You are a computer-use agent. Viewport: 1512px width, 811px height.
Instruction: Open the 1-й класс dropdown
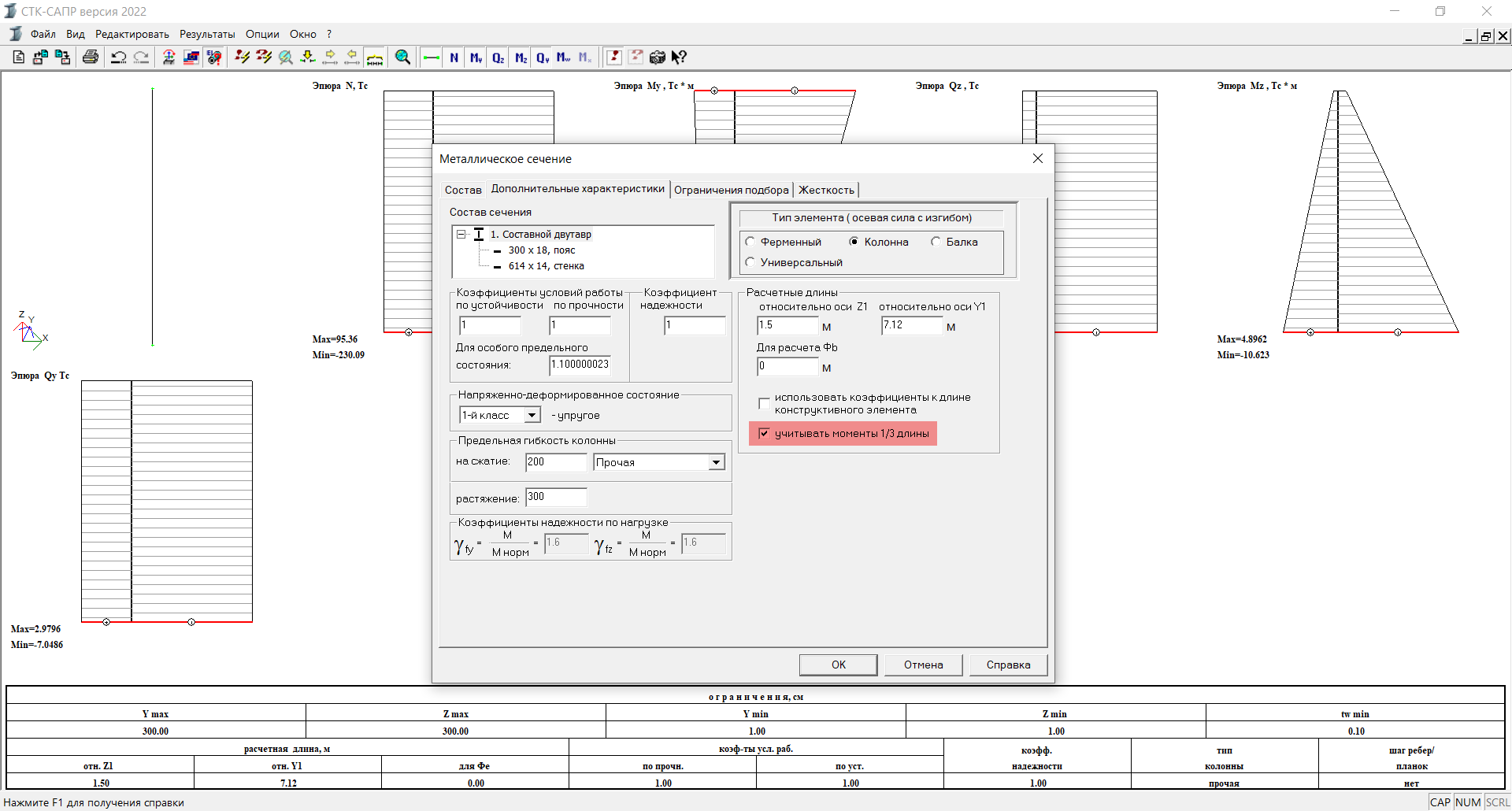pyautogui.click(x=532, y=415)
